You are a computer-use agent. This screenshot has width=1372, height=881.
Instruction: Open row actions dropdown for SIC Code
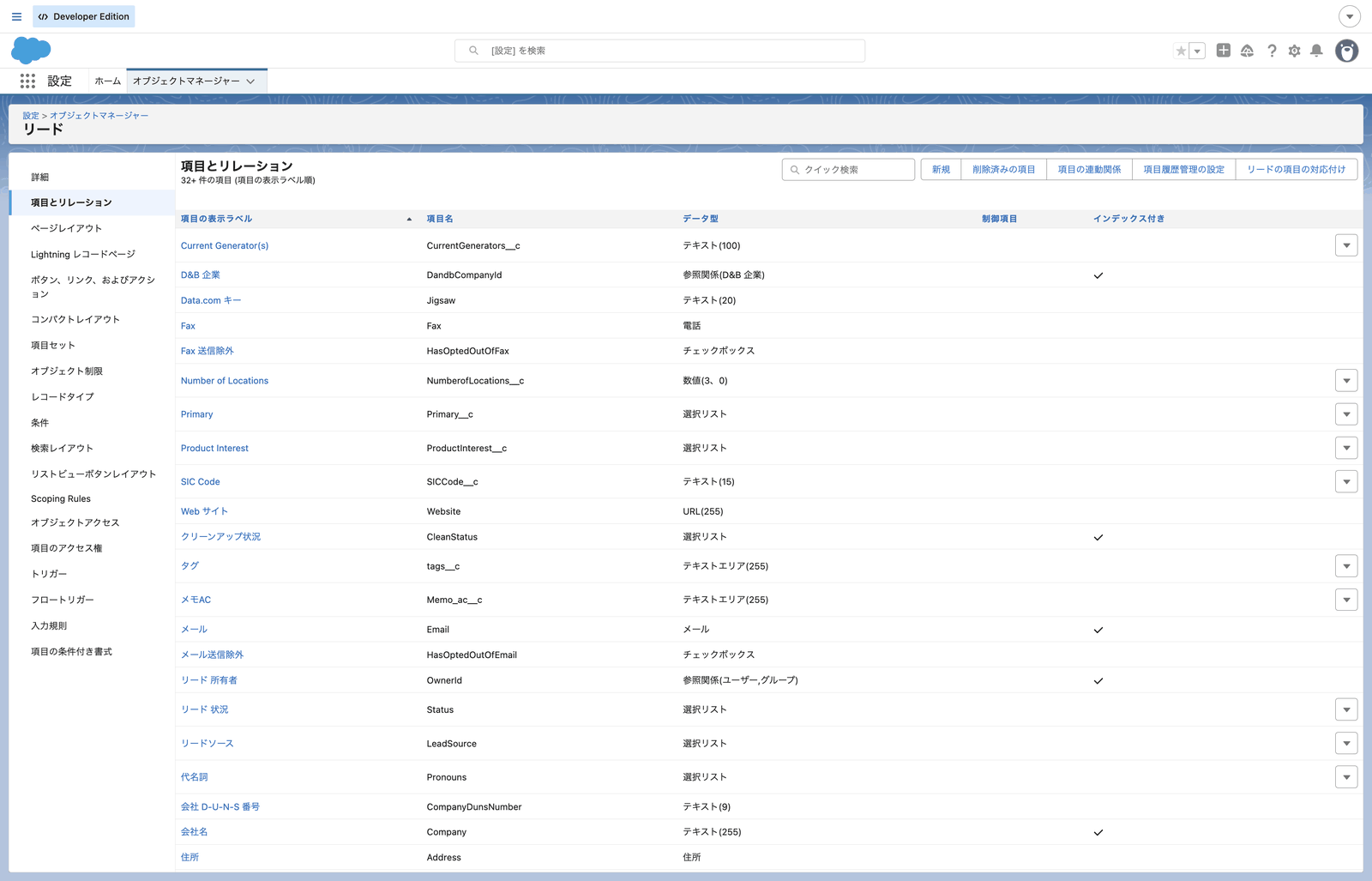pos(1346,481)
